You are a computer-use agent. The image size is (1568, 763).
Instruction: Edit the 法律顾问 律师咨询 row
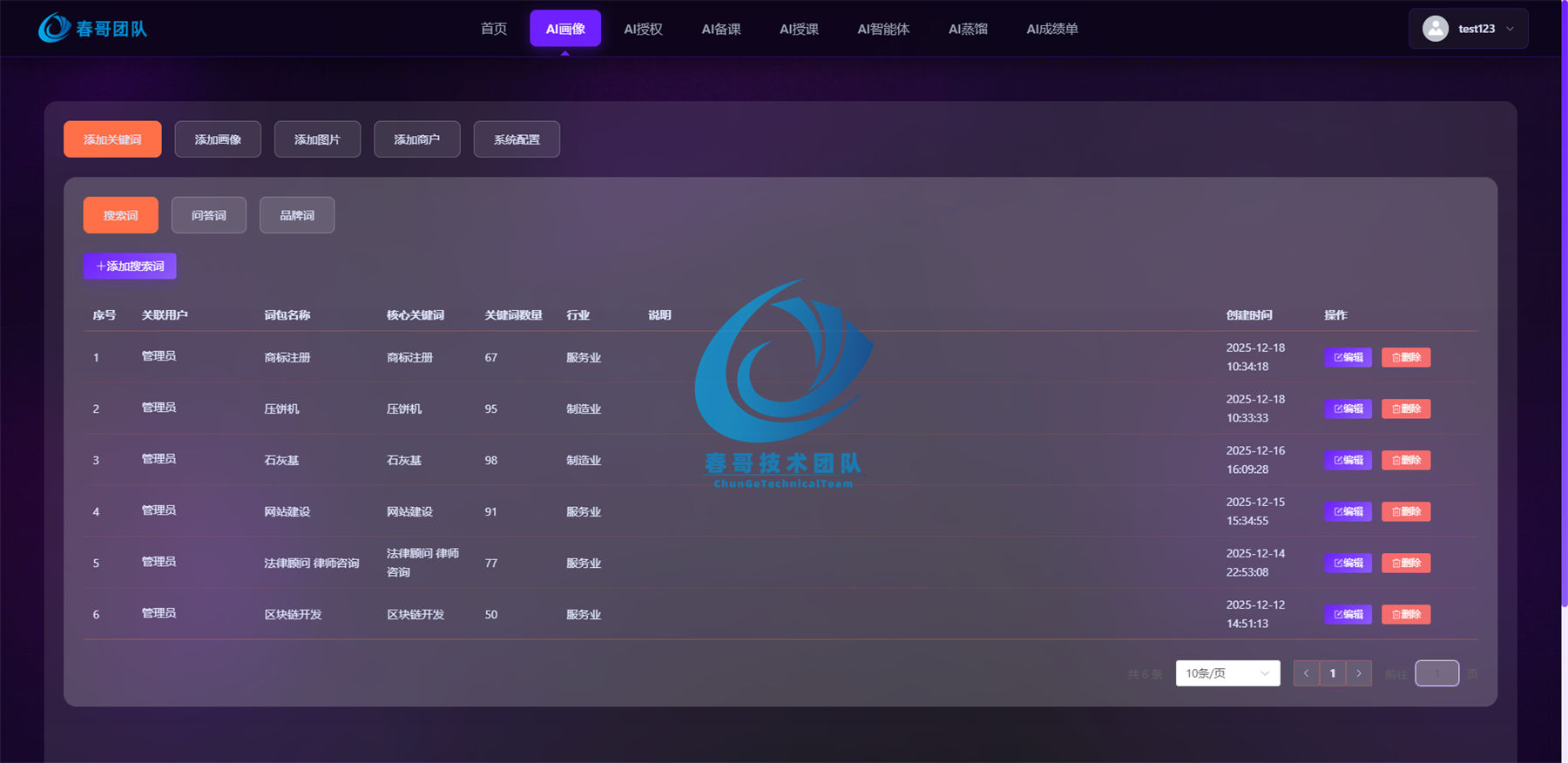[x=1348, y=563]
